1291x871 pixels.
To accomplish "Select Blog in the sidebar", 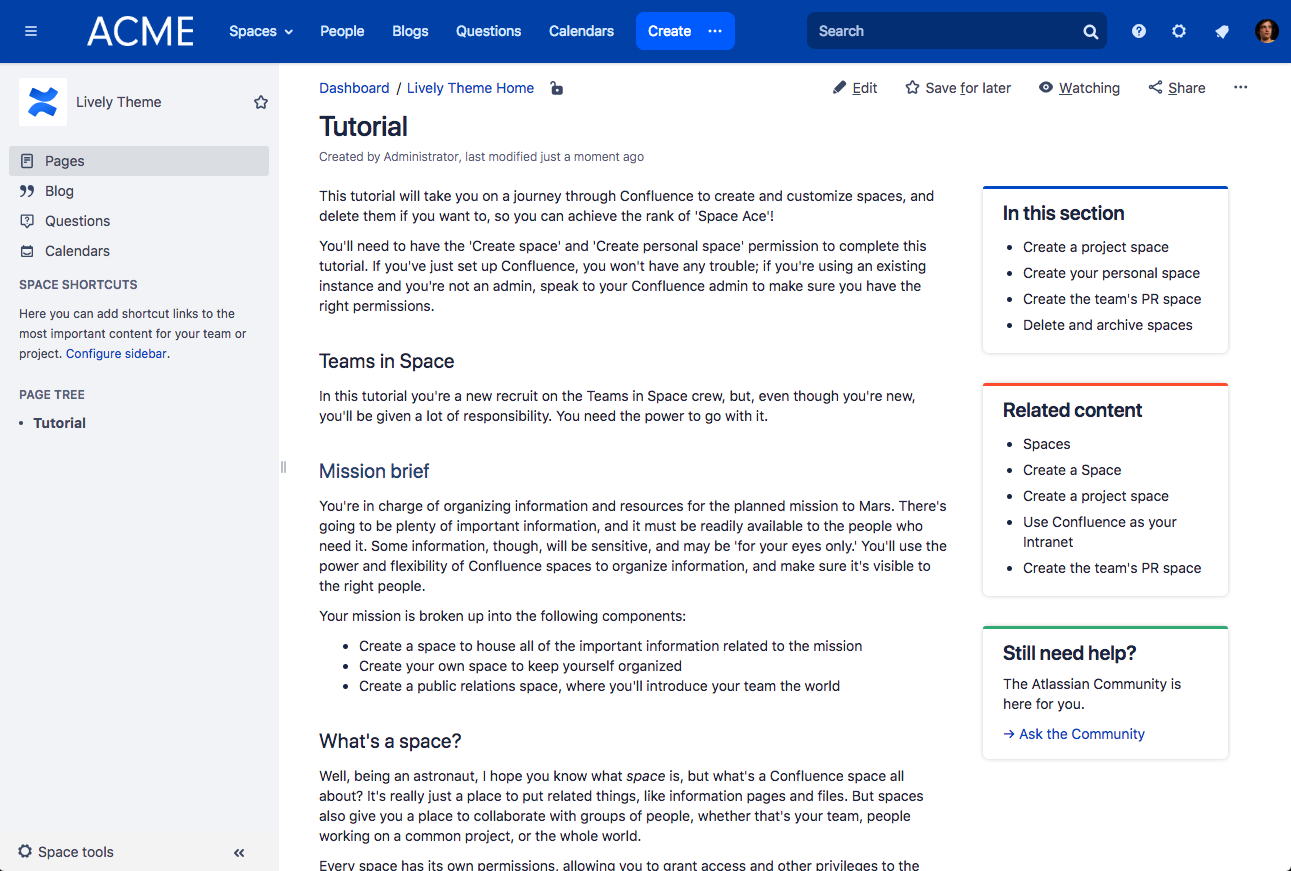I will click(x=139, y=191).
